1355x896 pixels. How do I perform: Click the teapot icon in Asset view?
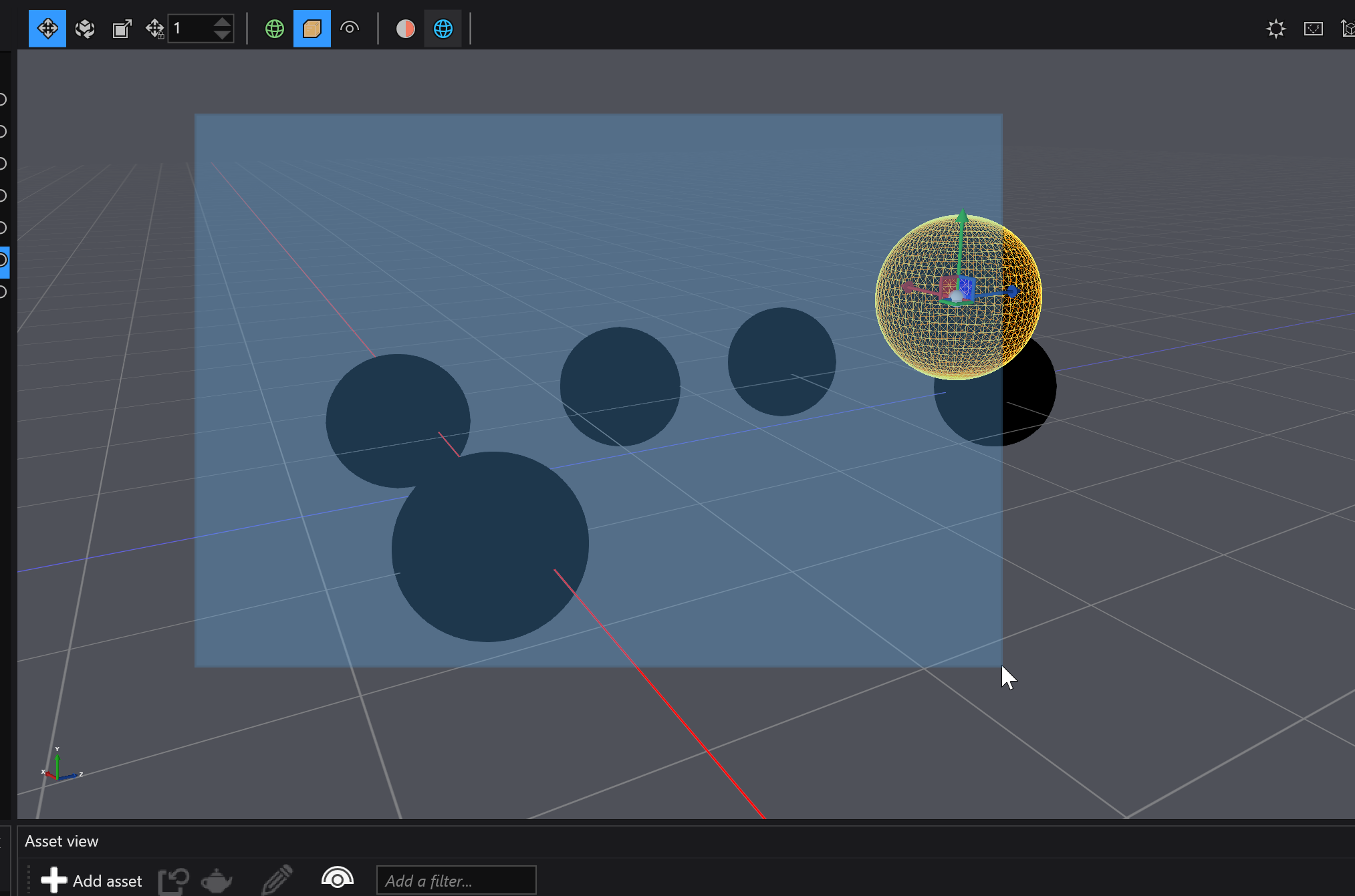(217, 881)
